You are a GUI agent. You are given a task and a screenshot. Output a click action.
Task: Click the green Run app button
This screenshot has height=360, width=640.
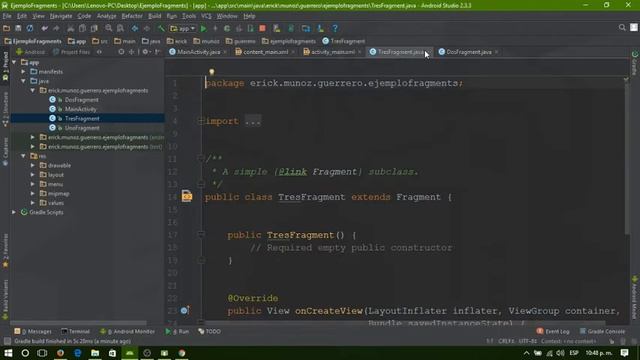[x=204, y=28]
